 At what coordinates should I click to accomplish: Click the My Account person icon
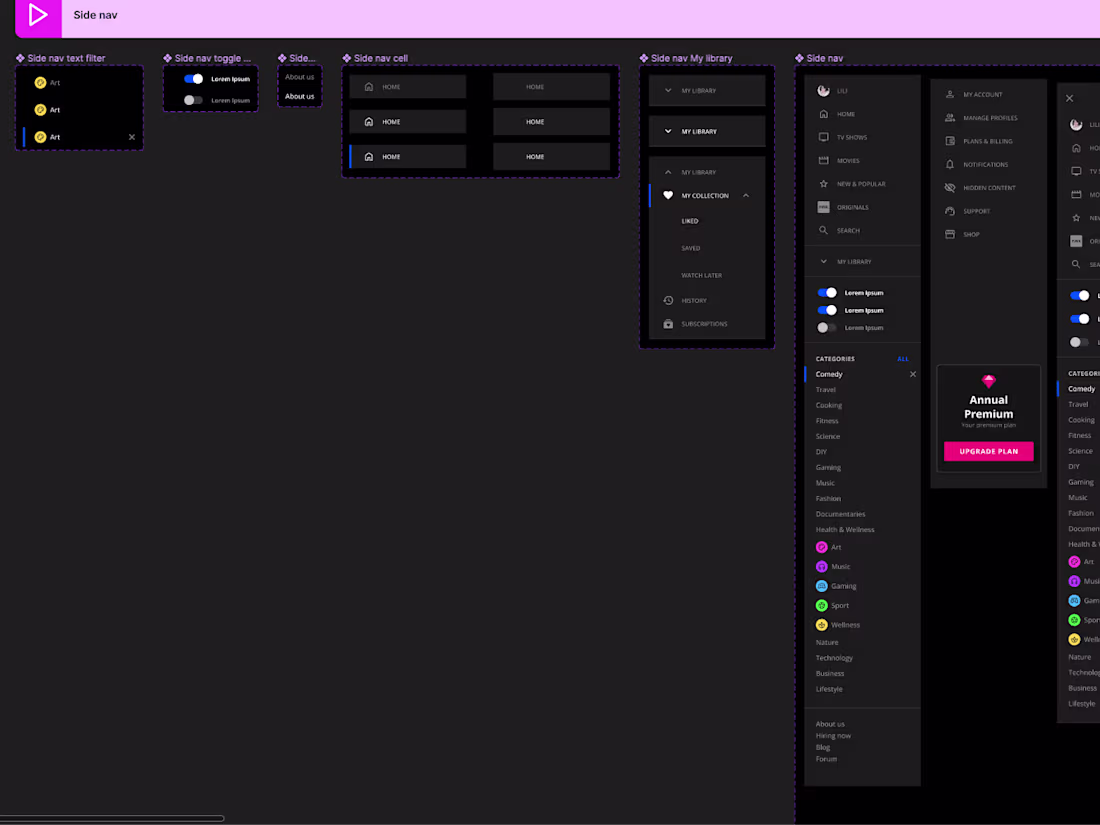(950, 94)
